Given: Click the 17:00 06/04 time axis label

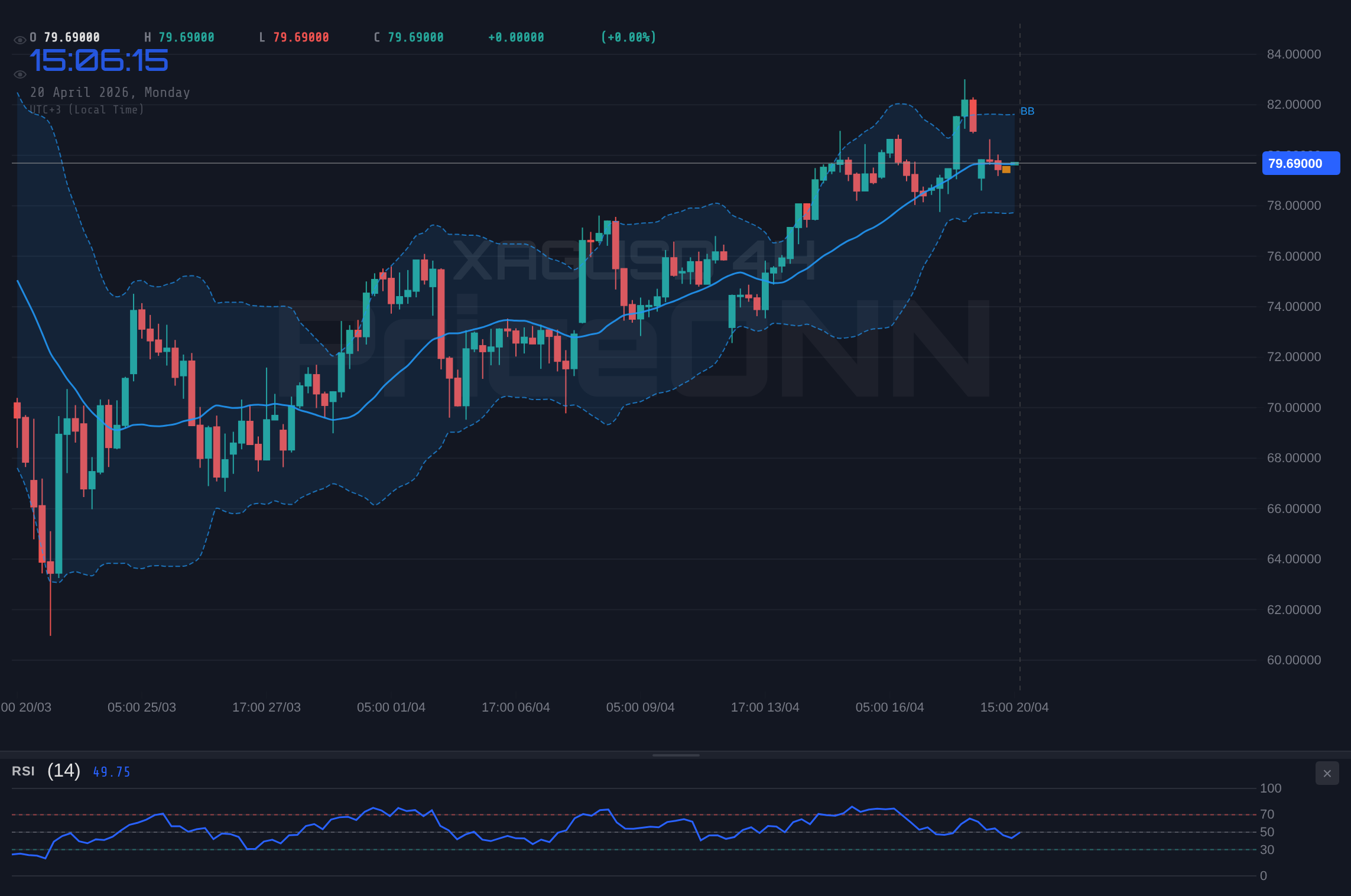Looking at the screenshot, I should [x=516, y=707].
